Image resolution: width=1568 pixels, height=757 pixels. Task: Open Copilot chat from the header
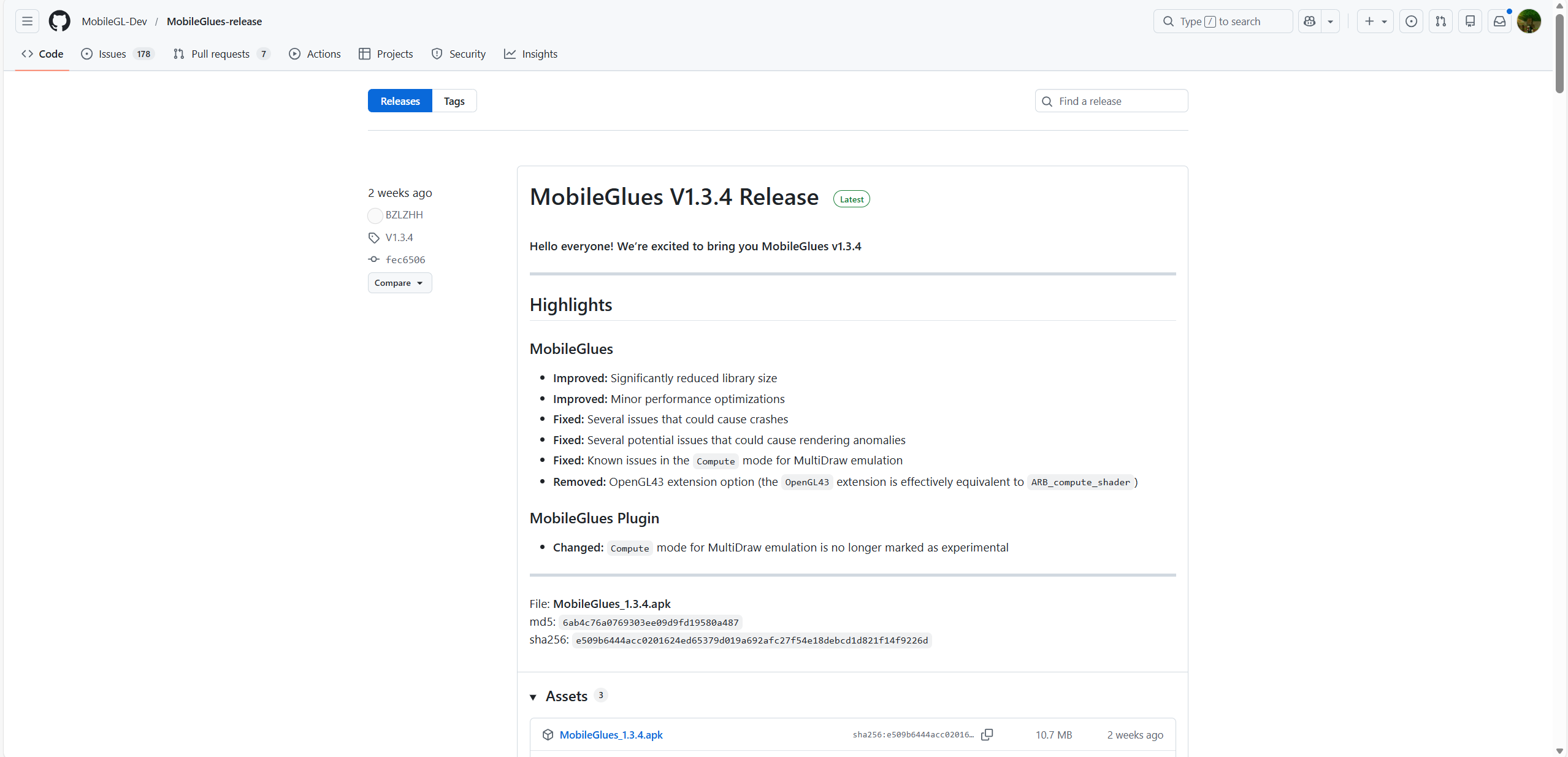1310,21
